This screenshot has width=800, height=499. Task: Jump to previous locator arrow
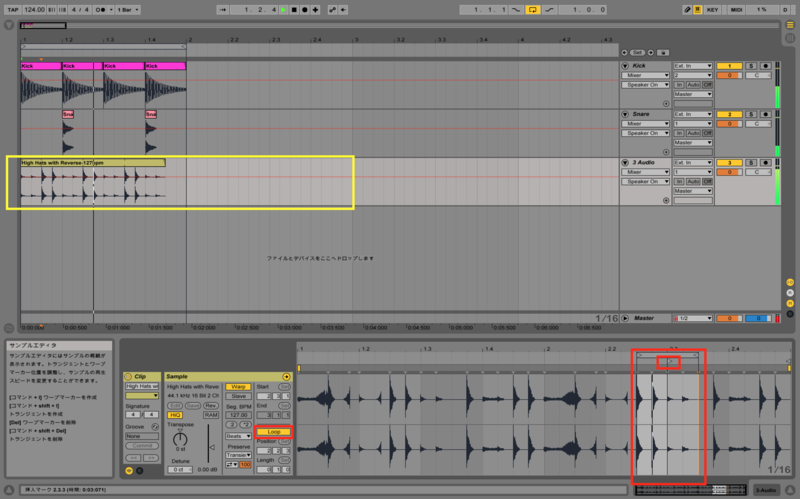tap(624, 53)
